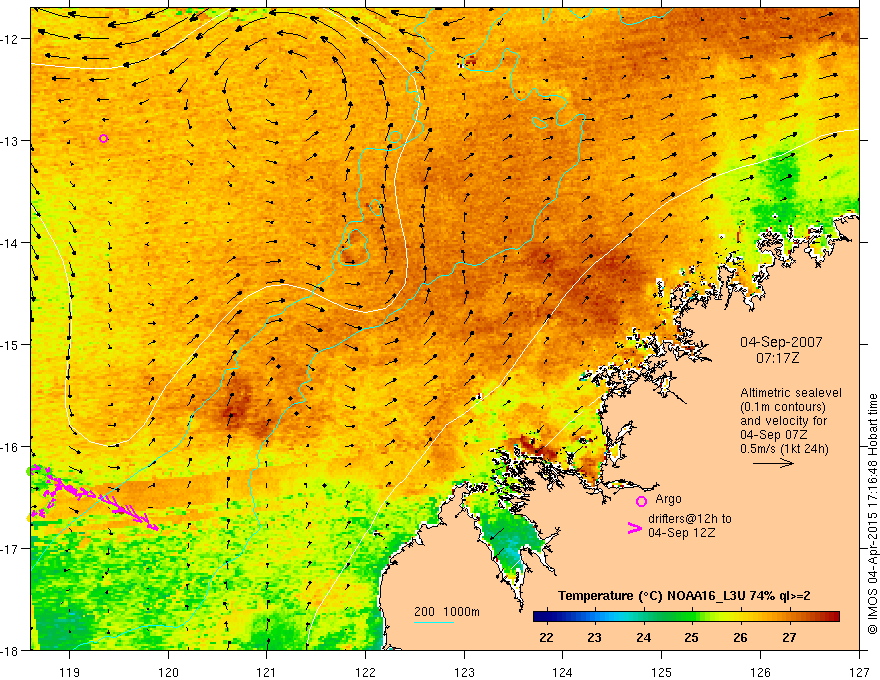The image size is (880, 680).
Task: Click the longitude axis label '125'
Action: [x=662, y=672]
